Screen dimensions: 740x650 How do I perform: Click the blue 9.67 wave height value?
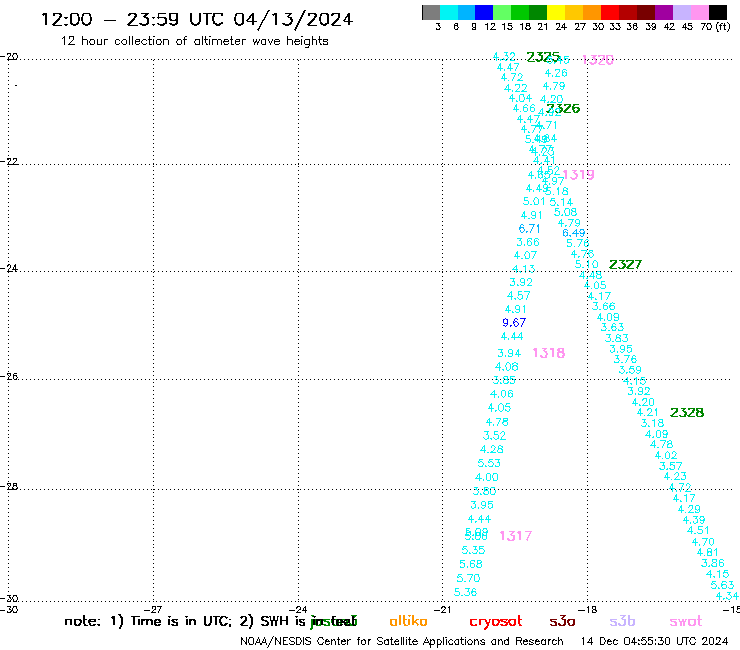click(x=514, y=322)
